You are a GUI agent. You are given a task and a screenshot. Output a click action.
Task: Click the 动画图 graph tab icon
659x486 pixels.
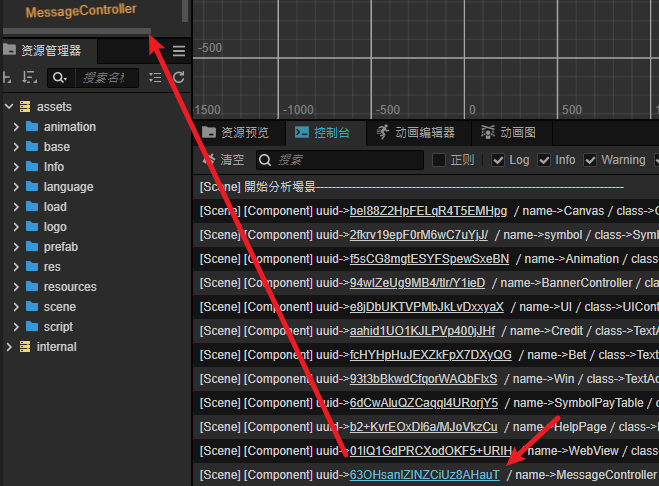point(488,132)
